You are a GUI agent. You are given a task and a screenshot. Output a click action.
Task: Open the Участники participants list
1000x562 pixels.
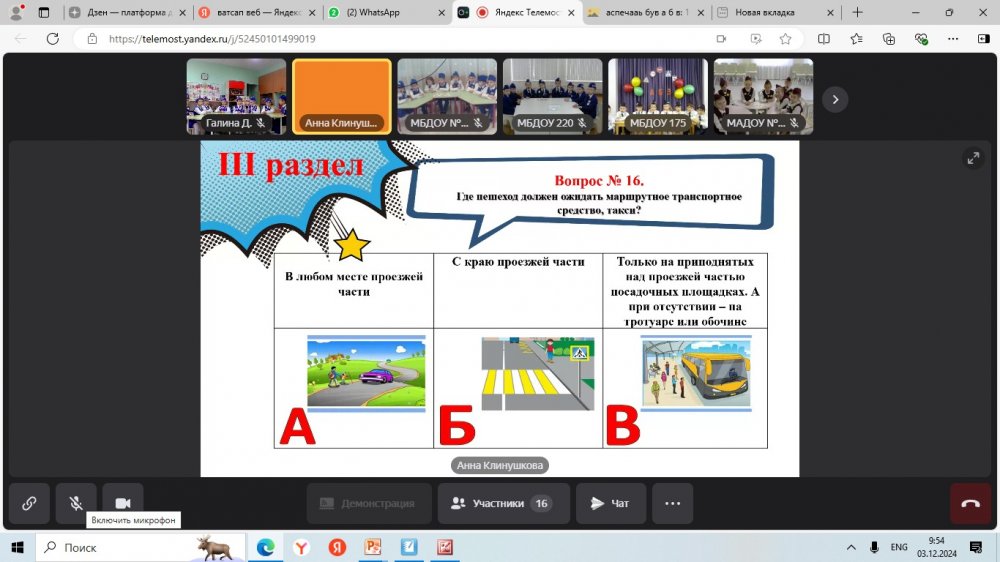pos(503,503)
